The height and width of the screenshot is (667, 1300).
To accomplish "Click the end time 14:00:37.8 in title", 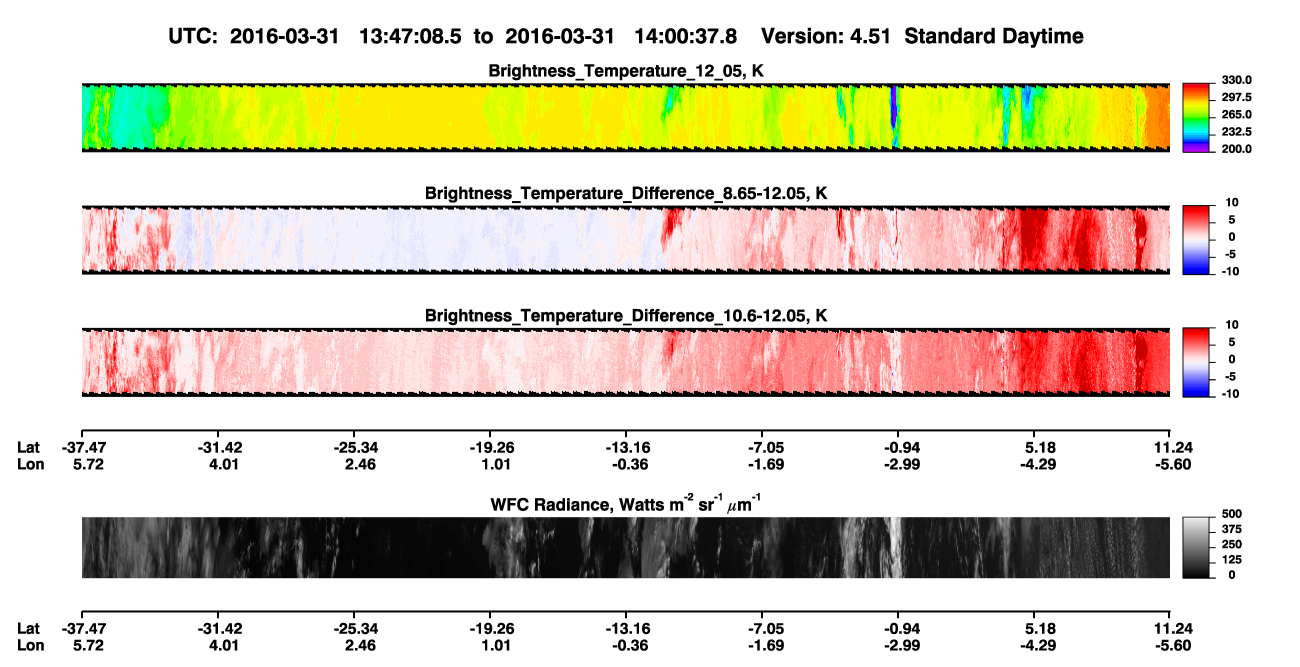I will tap(685, 37).
